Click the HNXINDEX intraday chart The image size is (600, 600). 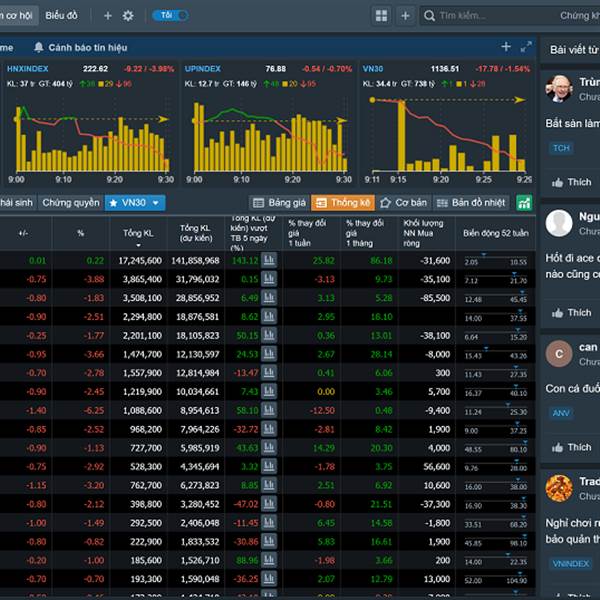(x=91, y=139)
